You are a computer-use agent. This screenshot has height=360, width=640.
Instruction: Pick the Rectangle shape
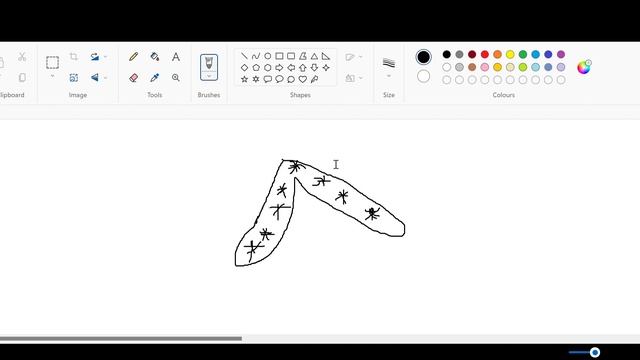(279, 56)
